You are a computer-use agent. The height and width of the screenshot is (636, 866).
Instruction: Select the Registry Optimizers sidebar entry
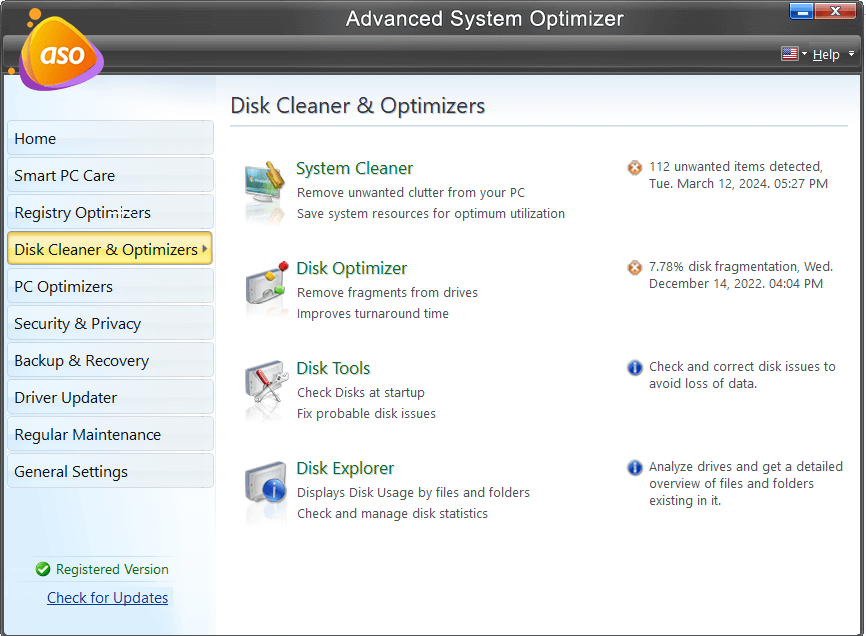click(x=110, y=211)
